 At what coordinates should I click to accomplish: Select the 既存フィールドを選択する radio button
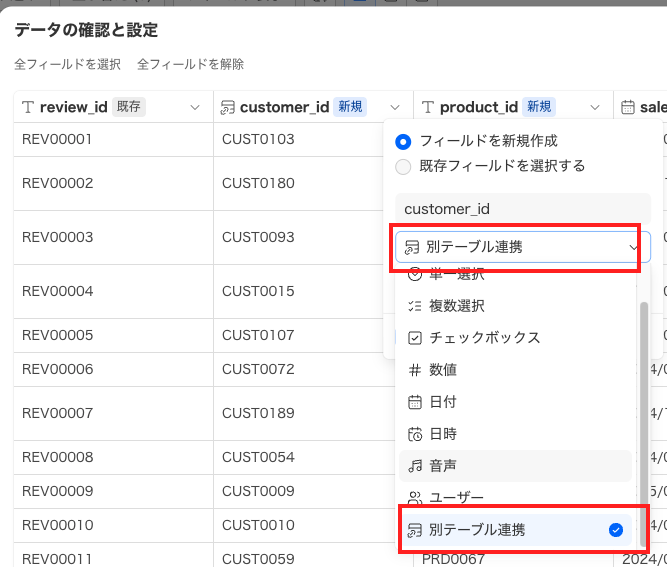[403, 166]
